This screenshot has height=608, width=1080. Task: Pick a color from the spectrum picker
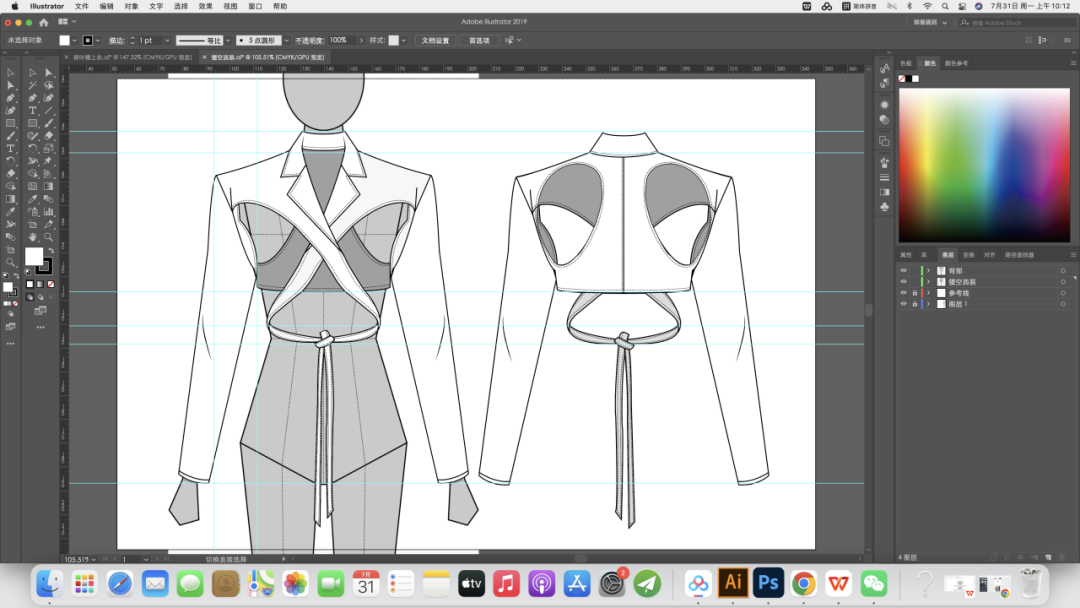click(984, 163)
